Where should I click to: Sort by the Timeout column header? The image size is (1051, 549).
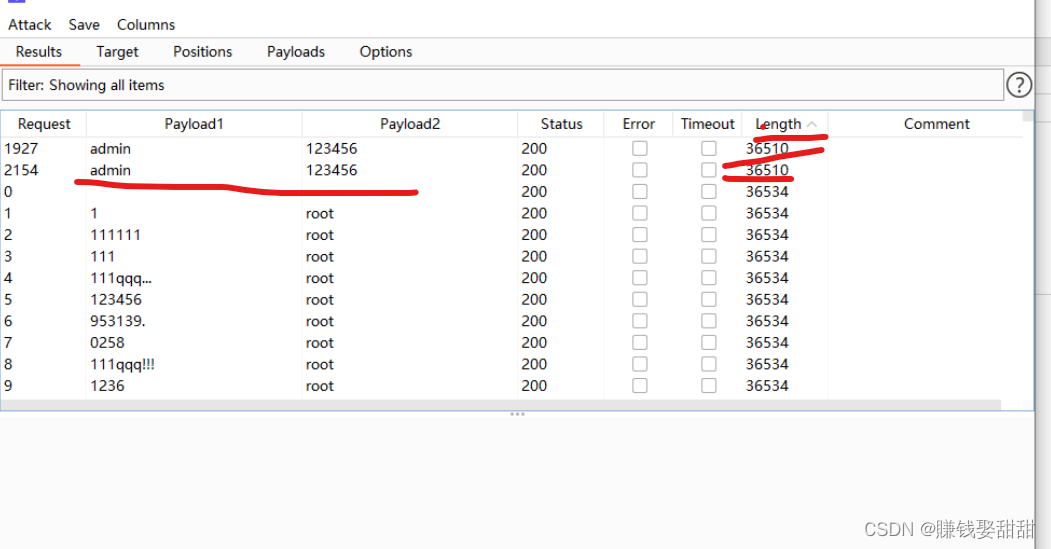[x=708, y=124]
